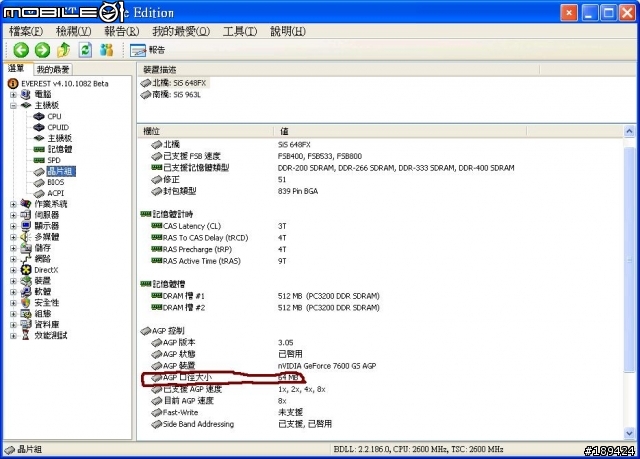Expand the 儲存 tree node
The width and height of the screenshot is (640, 459).
[13, 248]
